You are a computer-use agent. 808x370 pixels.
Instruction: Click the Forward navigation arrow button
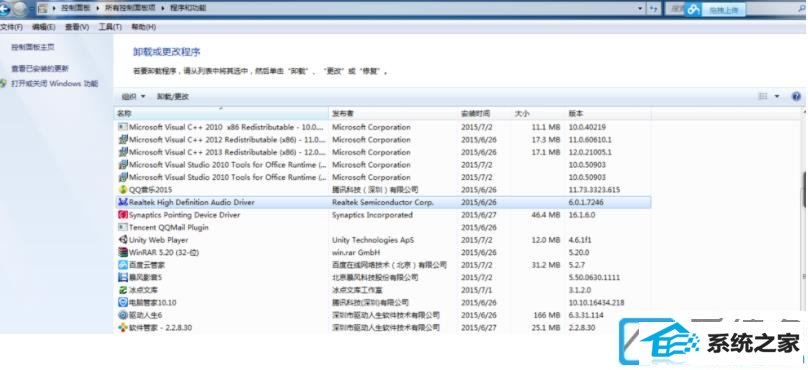[x=20, y=9]
